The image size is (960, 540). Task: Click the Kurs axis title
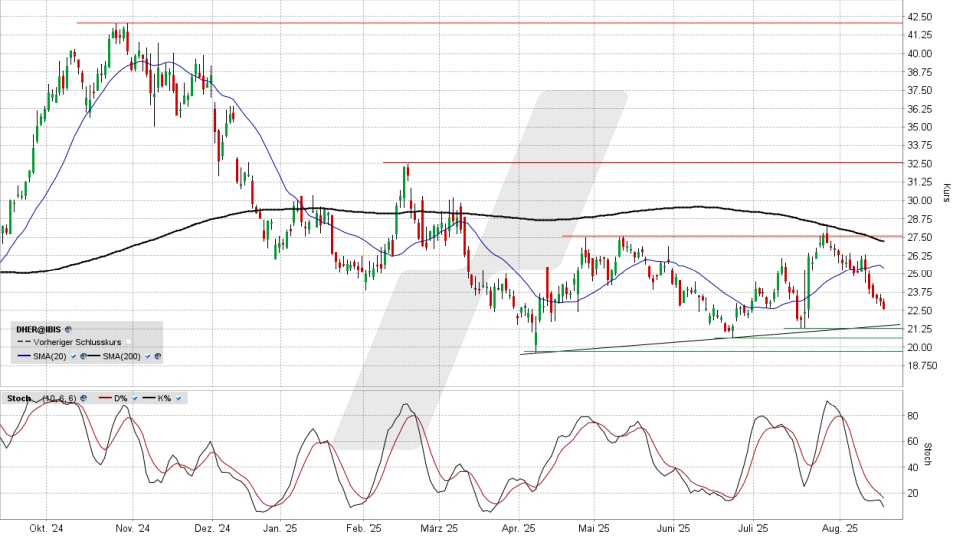pos(947,193)
